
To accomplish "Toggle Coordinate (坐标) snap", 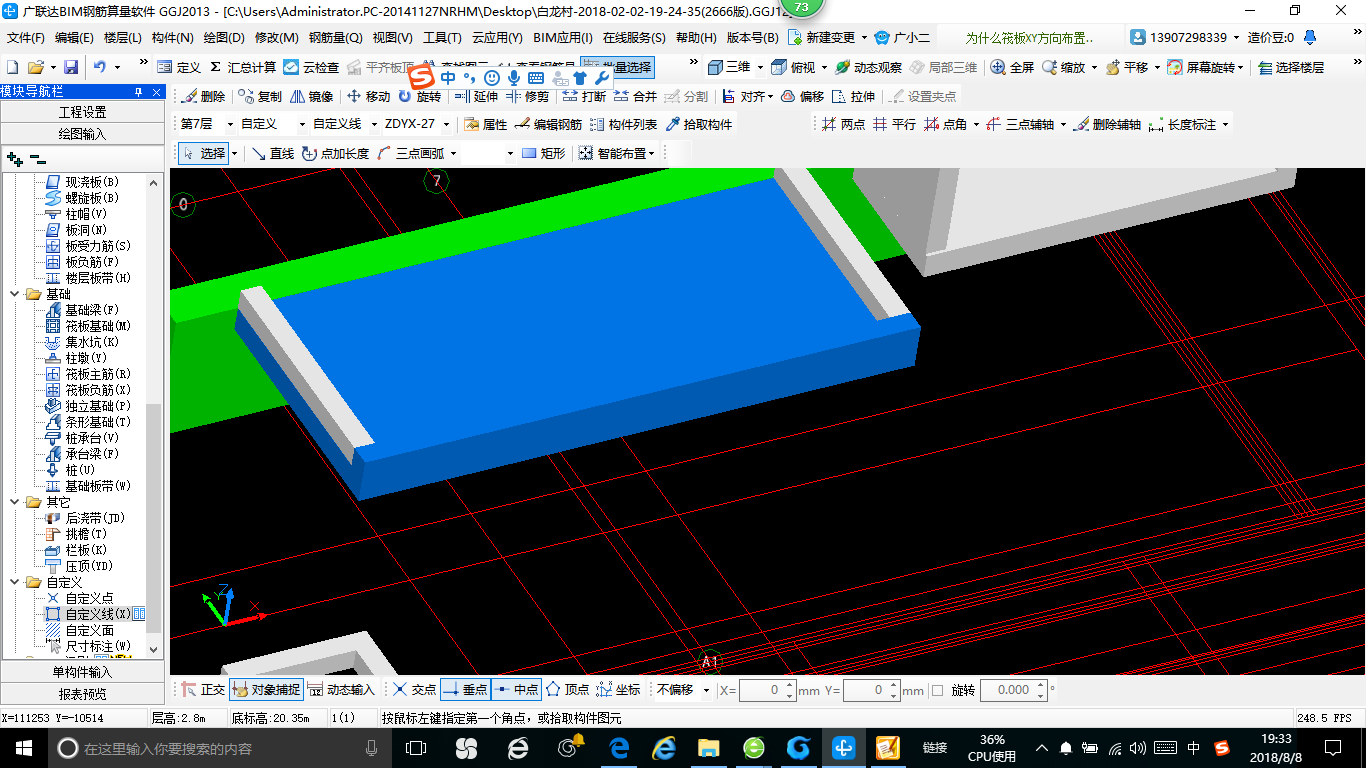I will pyautogui.click(x=618, y=690).
